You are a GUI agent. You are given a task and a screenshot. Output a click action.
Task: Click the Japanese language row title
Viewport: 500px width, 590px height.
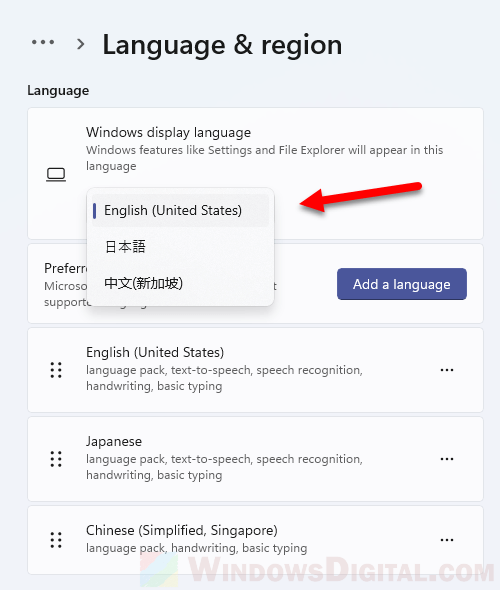(x=114, y=441)
